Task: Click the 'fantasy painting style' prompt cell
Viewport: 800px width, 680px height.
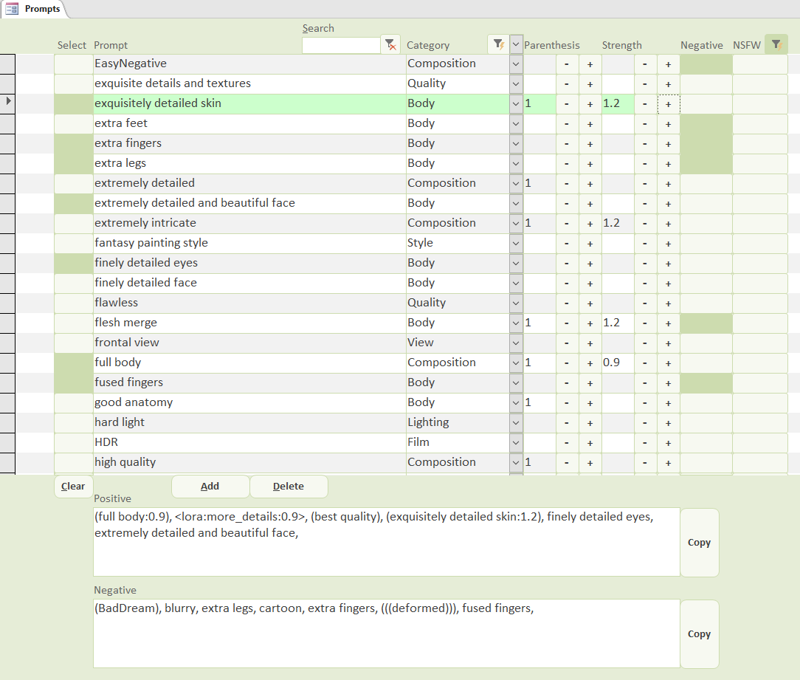Action: tap(250, 243)
